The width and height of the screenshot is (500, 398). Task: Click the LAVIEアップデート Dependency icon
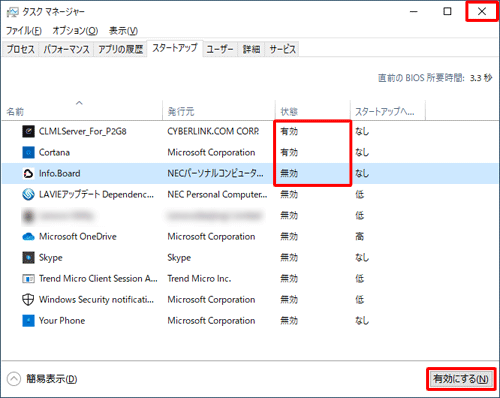click(x=28, y=194)
